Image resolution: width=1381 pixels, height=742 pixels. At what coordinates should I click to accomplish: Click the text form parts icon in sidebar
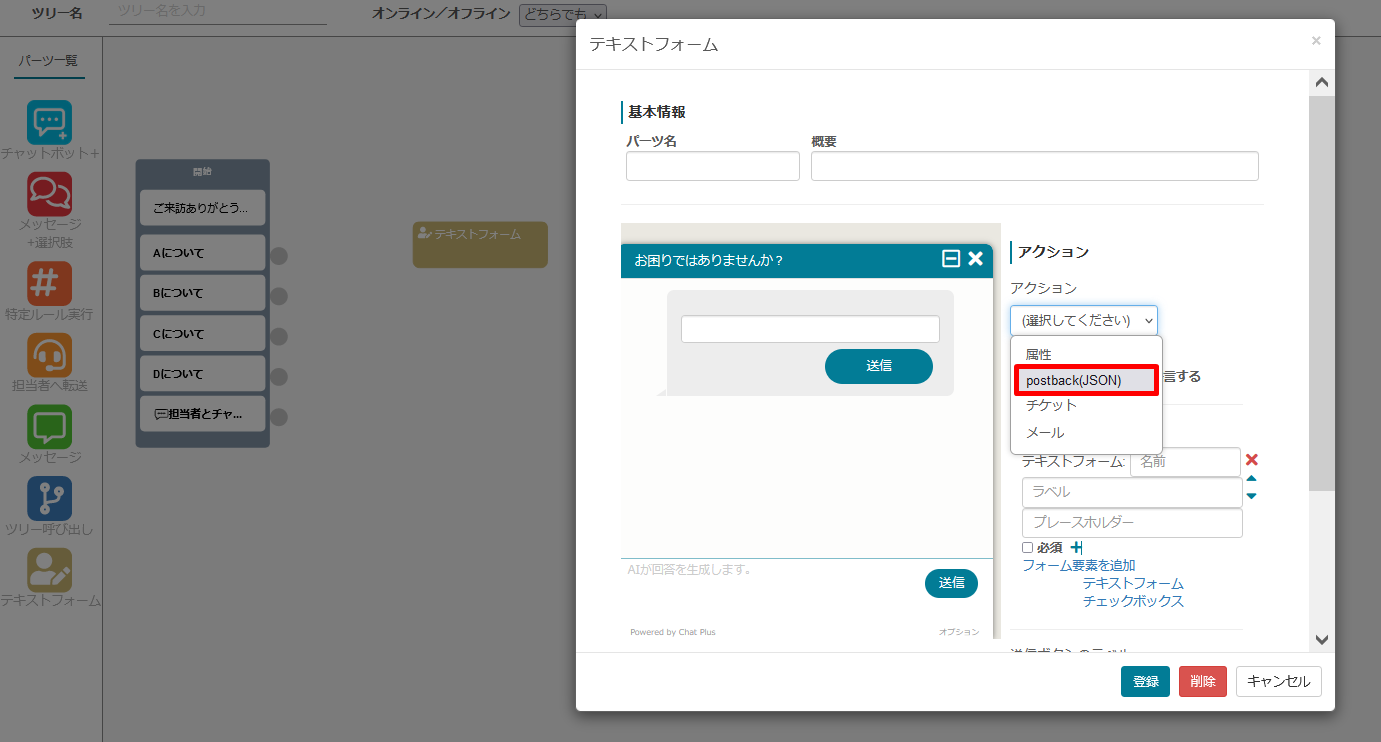pos(50,569)
